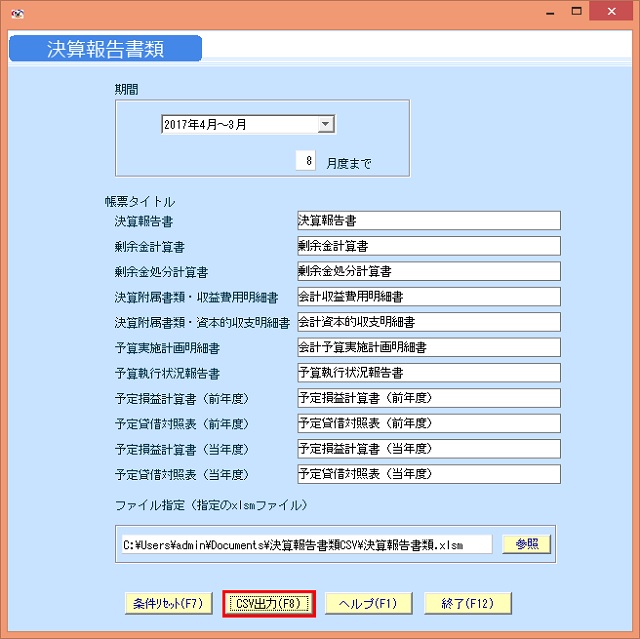Edit the 剰余金計算書 title input field
This screenshot has width=640, height=639.
click(429, 246)
